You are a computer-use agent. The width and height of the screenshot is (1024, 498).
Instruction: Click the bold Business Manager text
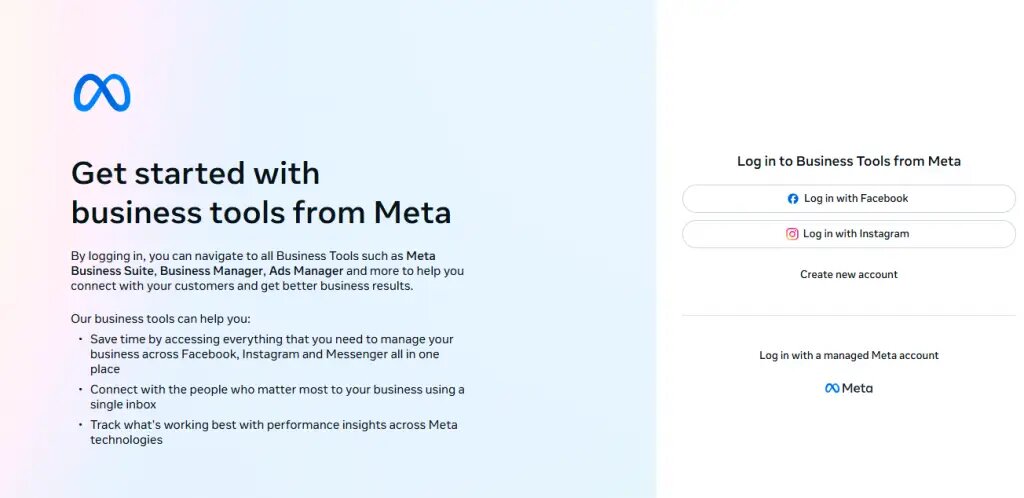(211, 271)
